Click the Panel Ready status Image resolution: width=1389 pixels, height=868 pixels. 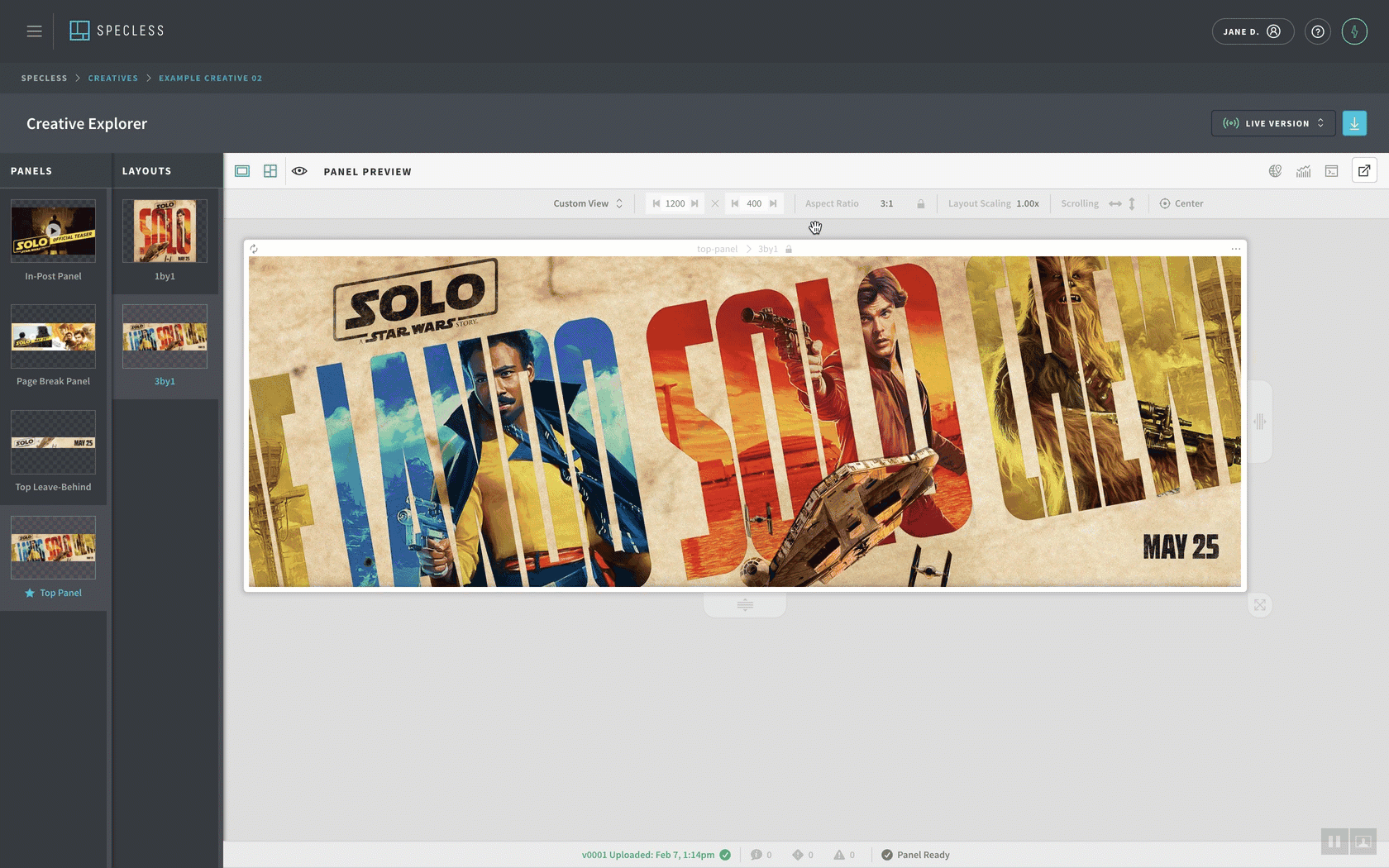click(915, 855)
